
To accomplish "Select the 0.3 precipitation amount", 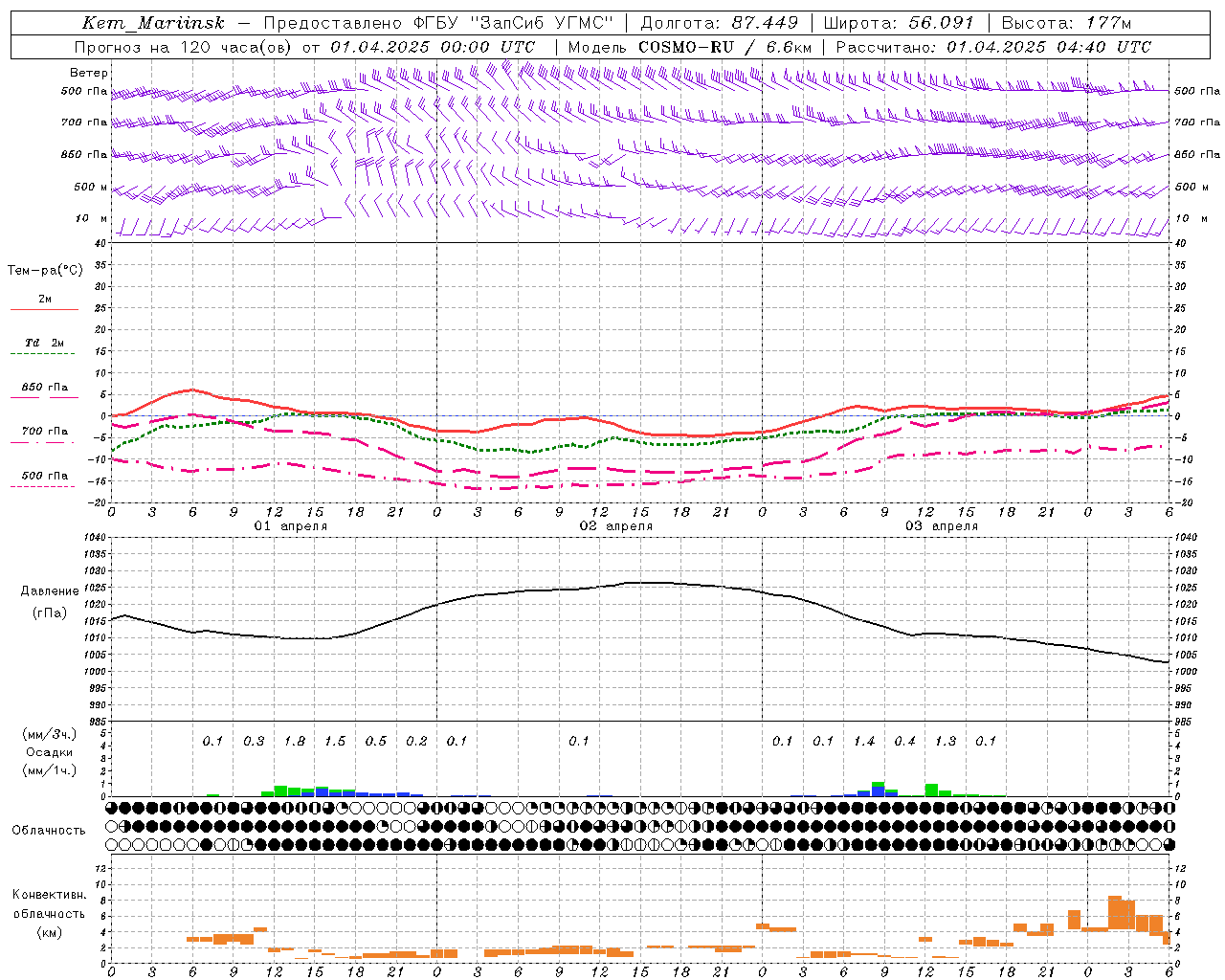I will pyautogui.click(x=254, y=742).
